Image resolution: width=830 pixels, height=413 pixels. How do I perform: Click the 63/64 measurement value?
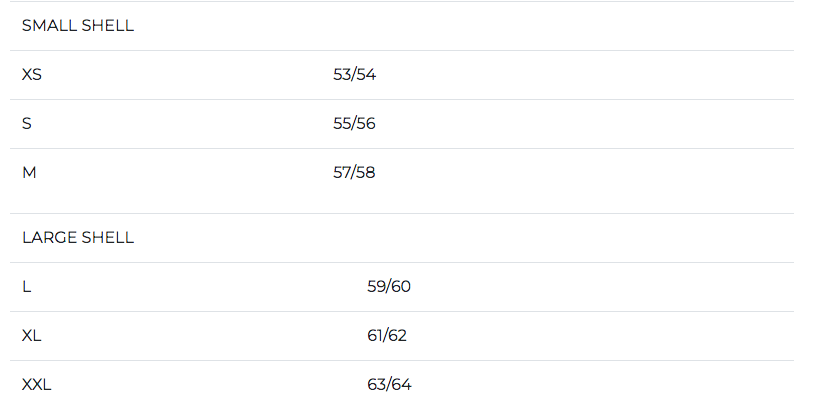tap(389, 385)
